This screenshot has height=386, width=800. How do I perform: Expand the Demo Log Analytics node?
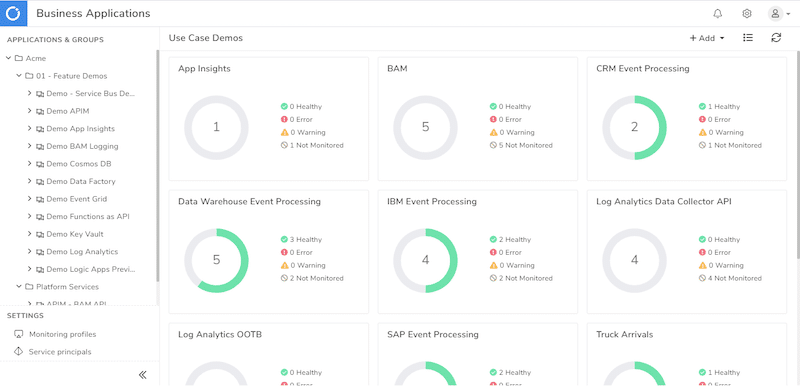pyautogui.click(x=30, y=252)
